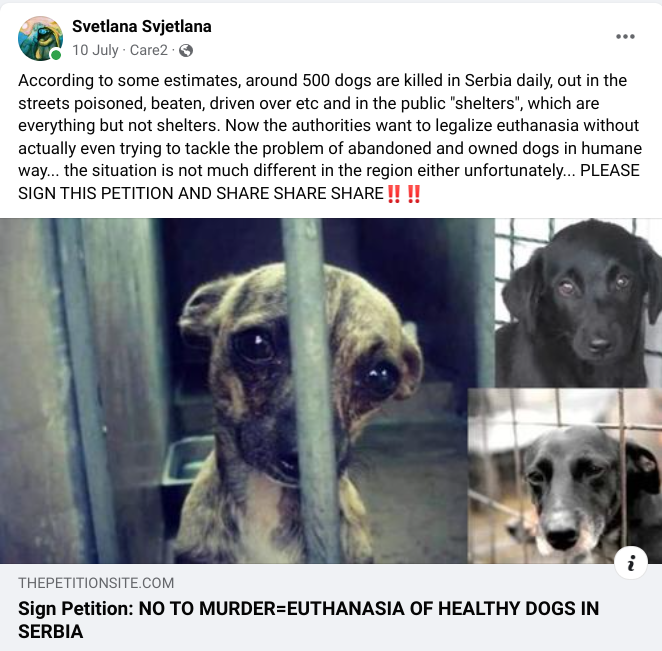This screenshot has height=651, width=662.
Task: Click the word 'SERBIA' in the petition headline
Action: [x=50, y=632]
